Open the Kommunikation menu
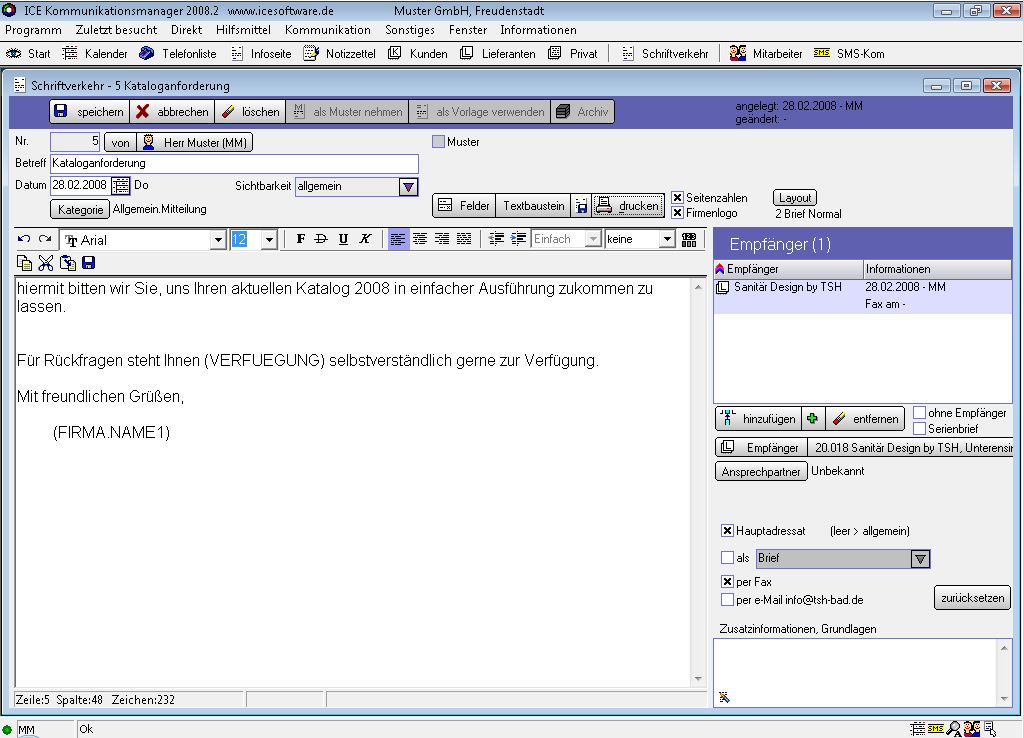Screen dimensions: 1024x738 click(327, 30)
